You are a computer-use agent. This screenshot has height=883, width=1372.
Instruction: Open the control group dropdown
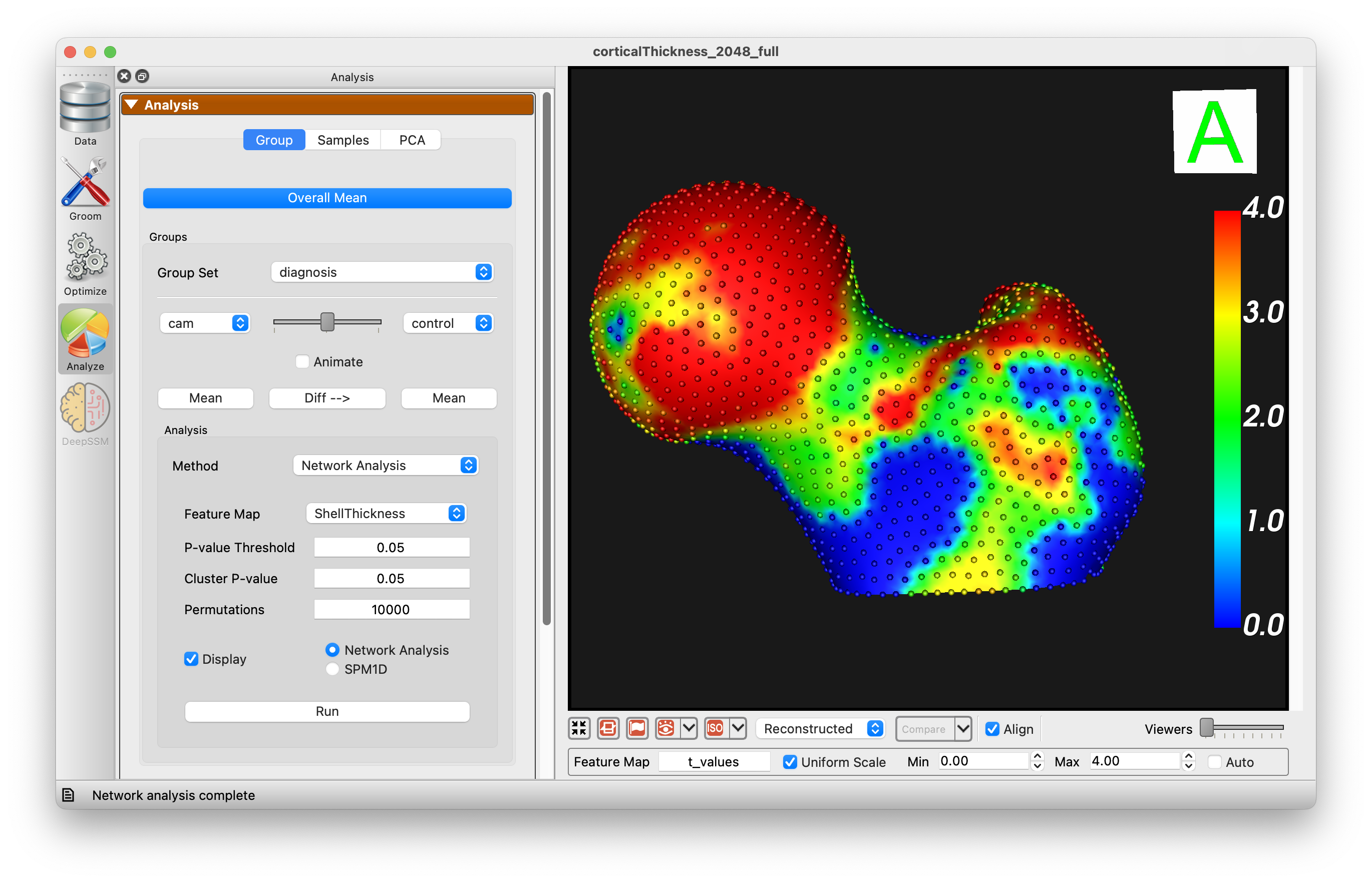pos(449,323)
